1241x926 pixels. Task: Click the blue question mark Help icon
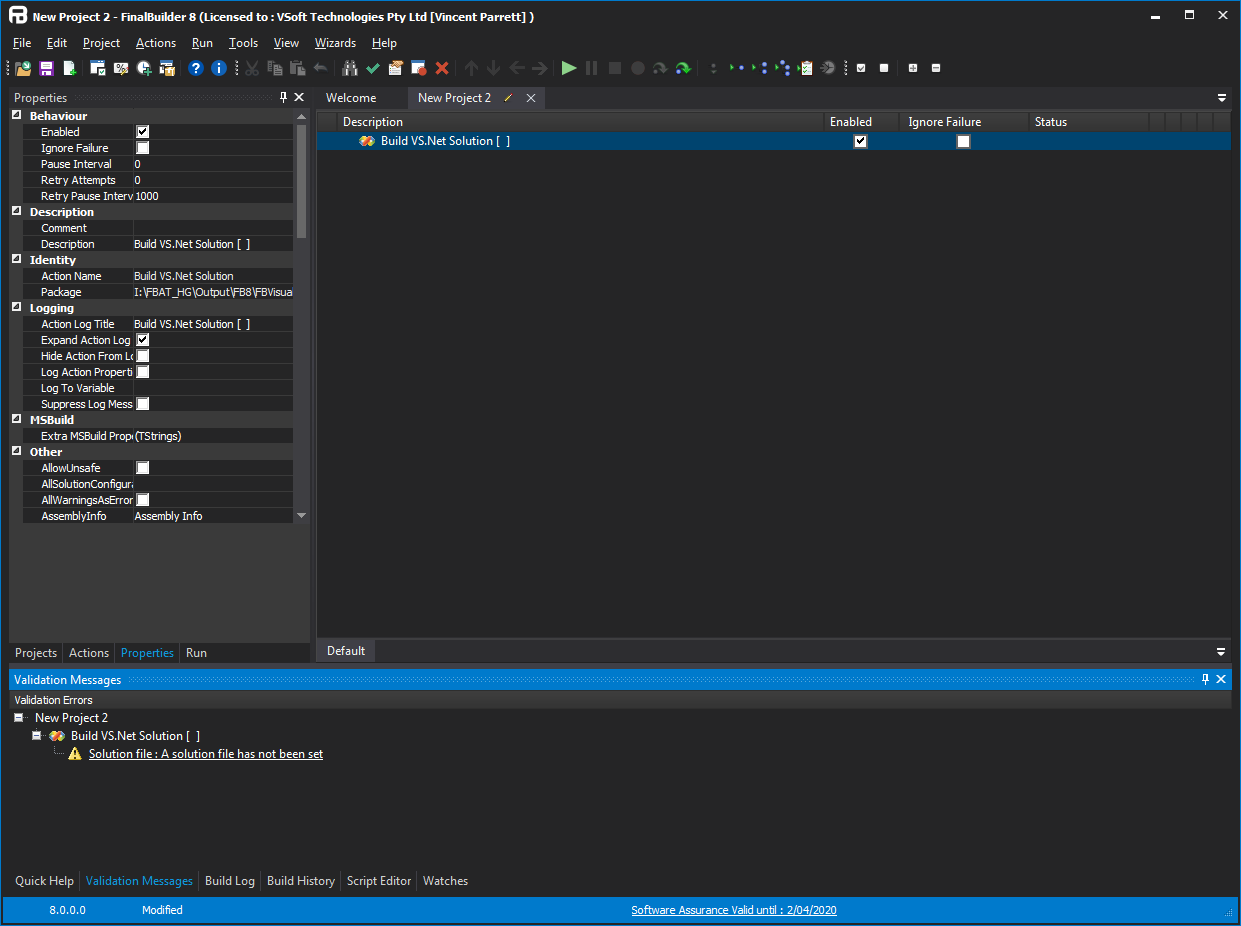pyautogui.click(x=196, y=68)
